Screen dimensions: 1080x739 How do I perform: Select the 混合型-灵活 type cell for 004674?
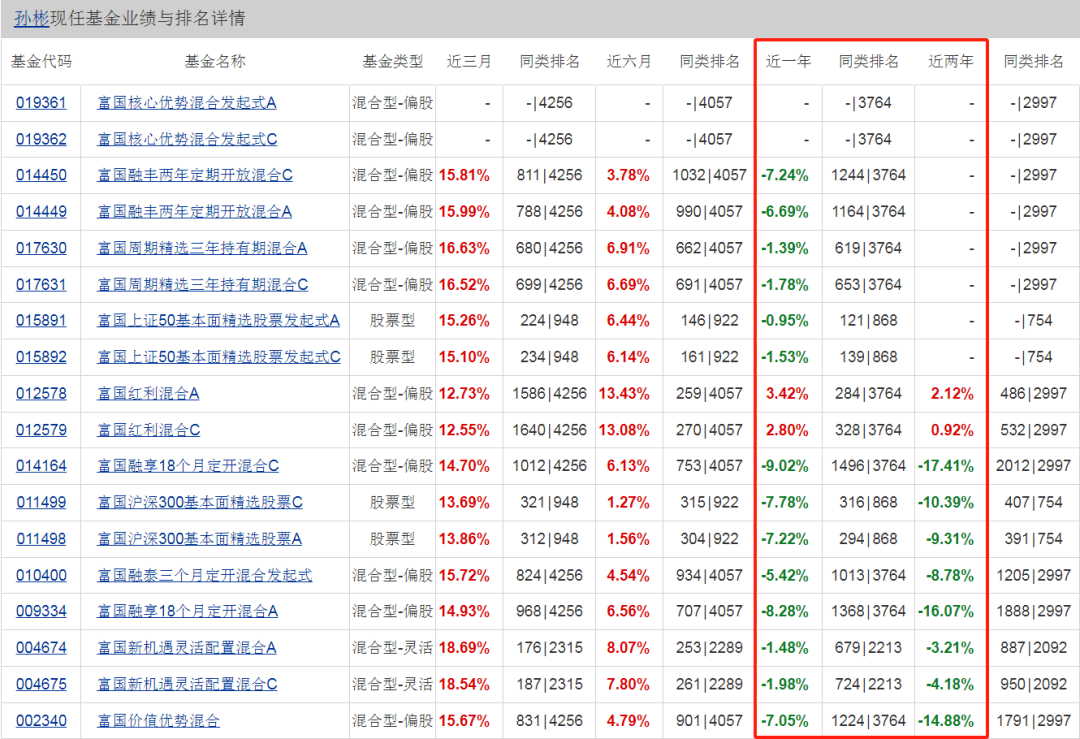393,647
